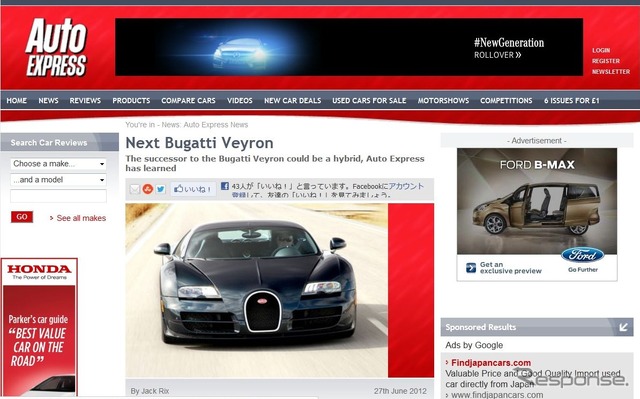This screenshot has width=640, height=399.
Task: Click the NEWSLETTER link
Action: pyautogui.click(x=611, y=71)
